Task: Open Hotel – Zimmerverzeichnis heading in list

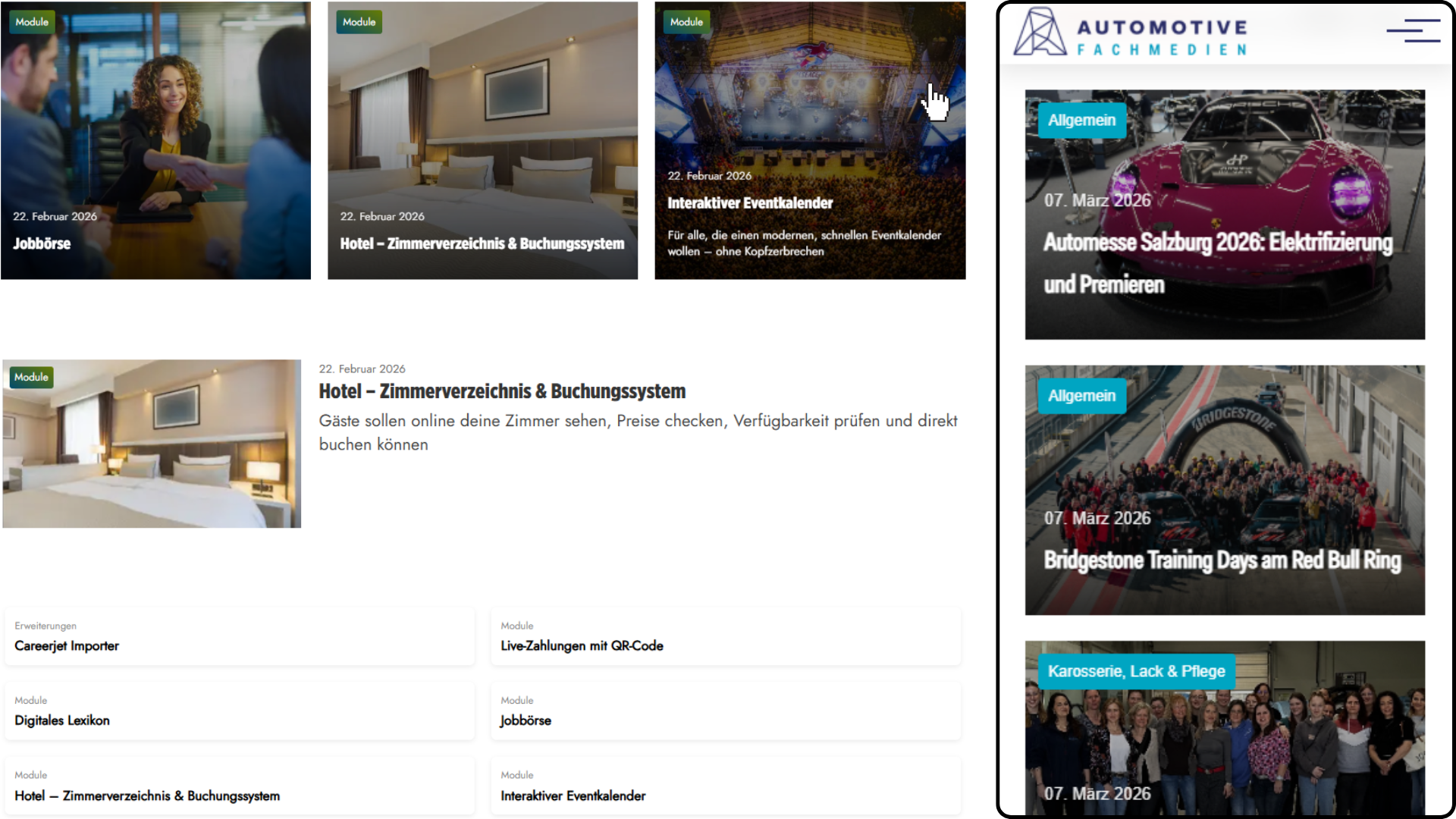Action: [502, 391]
